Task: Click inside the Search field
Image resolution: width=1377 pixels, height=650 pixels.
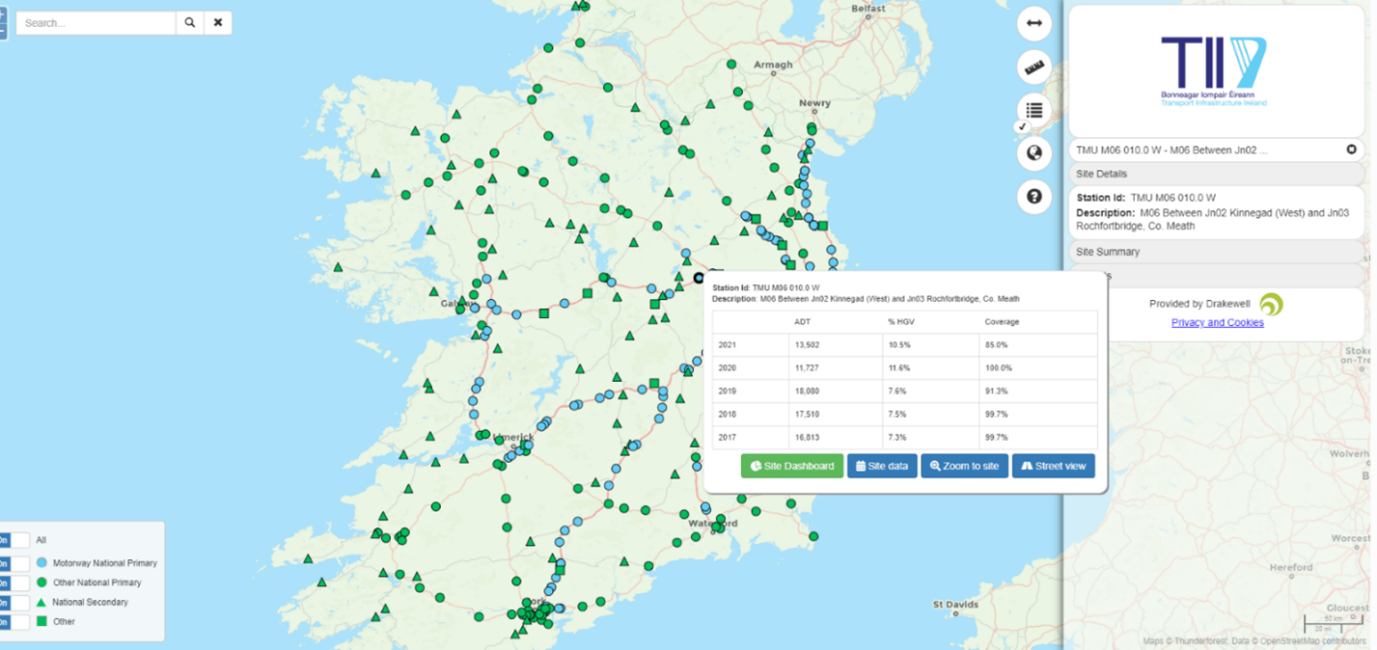Action: tap(95, 21)
